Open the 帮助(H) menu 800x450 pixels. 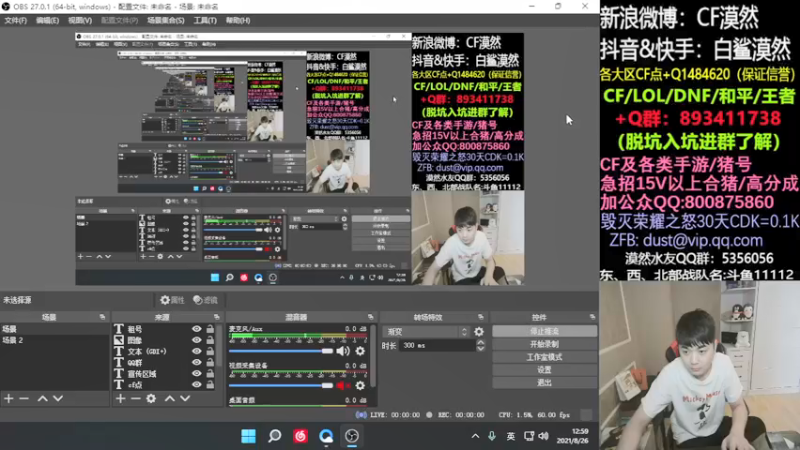point(238,20)
